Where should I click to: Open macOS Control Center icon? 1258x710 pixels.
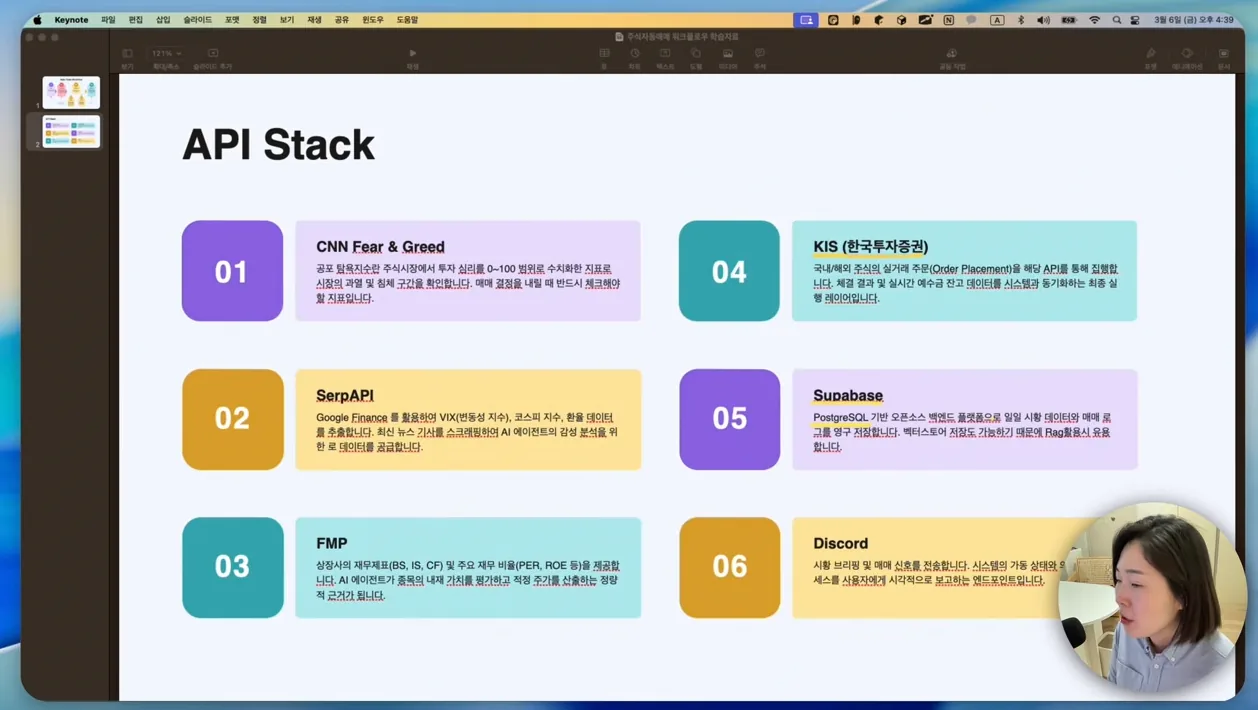tap(1135, 20)
